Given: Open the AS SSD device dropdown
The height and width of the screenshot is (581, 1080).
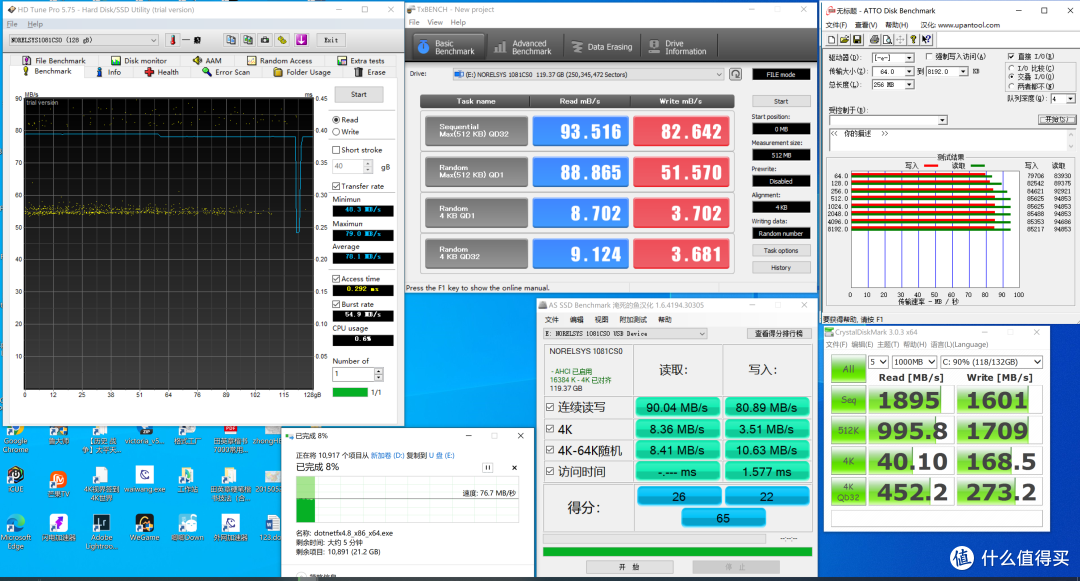Looking at the screenshot, I should click(x=625, y=334).
